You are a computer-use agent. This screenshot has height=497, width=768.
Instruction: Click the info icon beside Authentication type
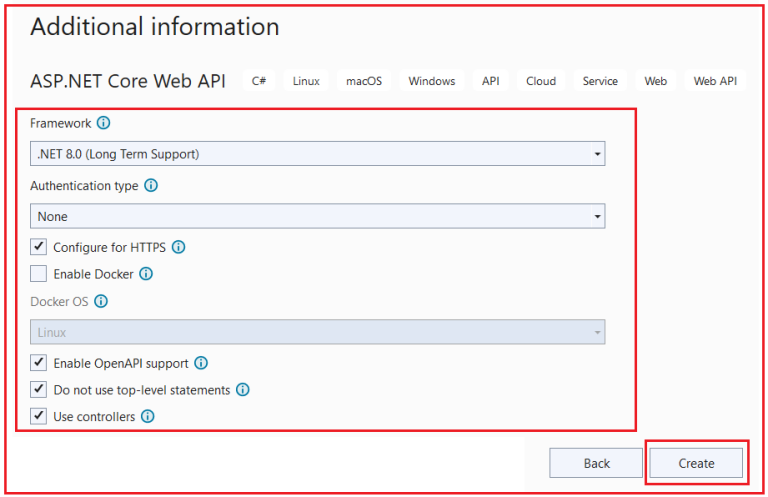(x=151, y=186)
